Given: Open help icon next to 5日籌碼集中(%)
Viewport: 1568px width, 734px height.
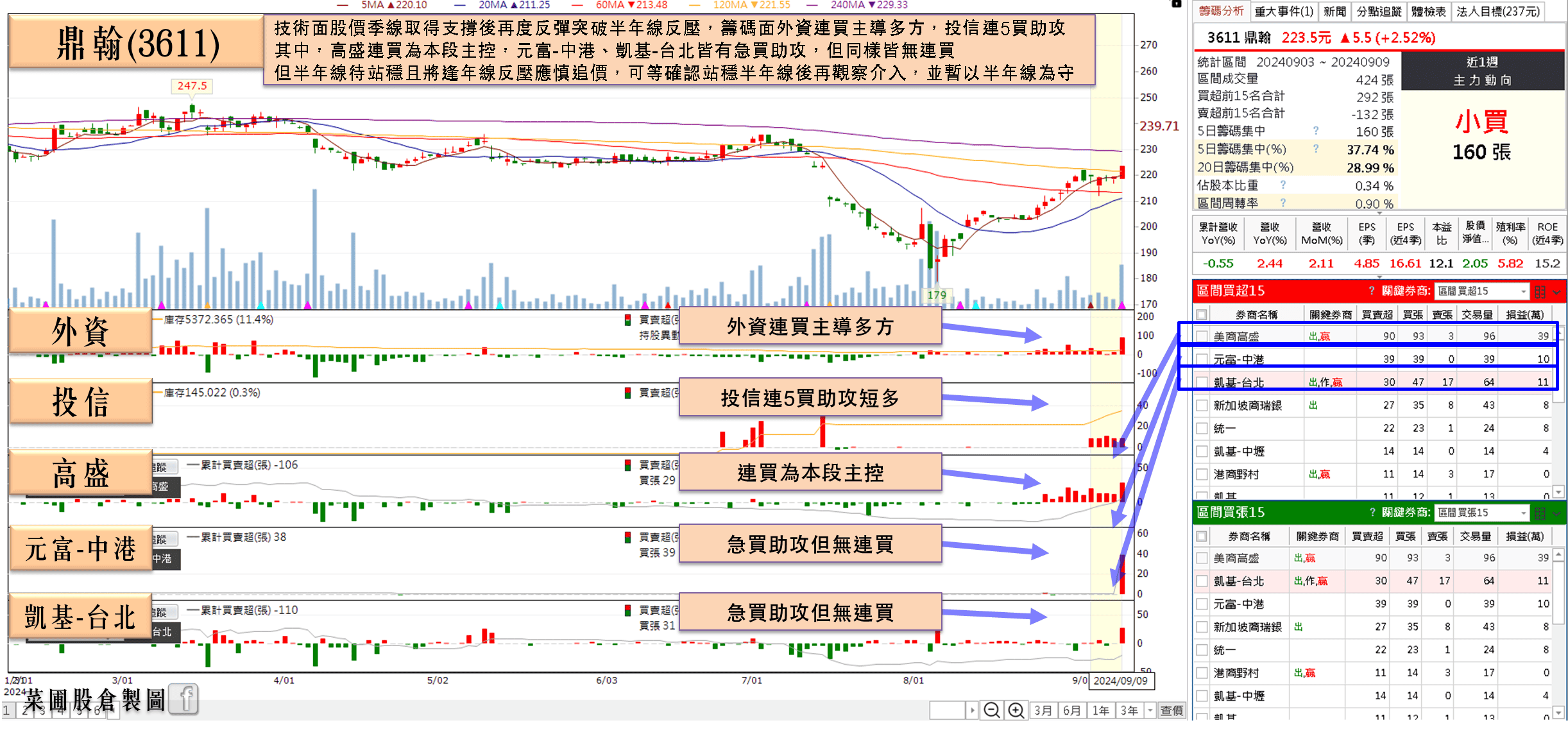Looking at the screenshot, I should tap(1316, 149).
